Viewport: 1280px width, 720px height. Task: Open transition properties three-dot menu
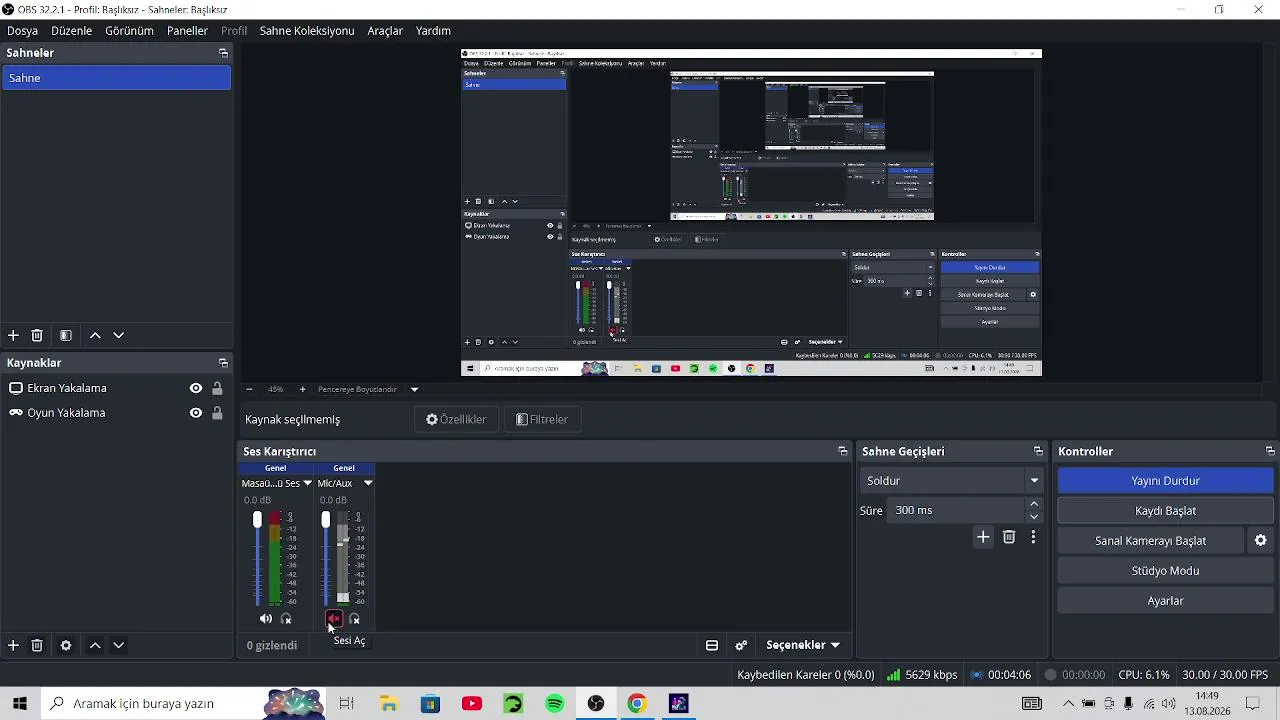tap(1033, 537)
